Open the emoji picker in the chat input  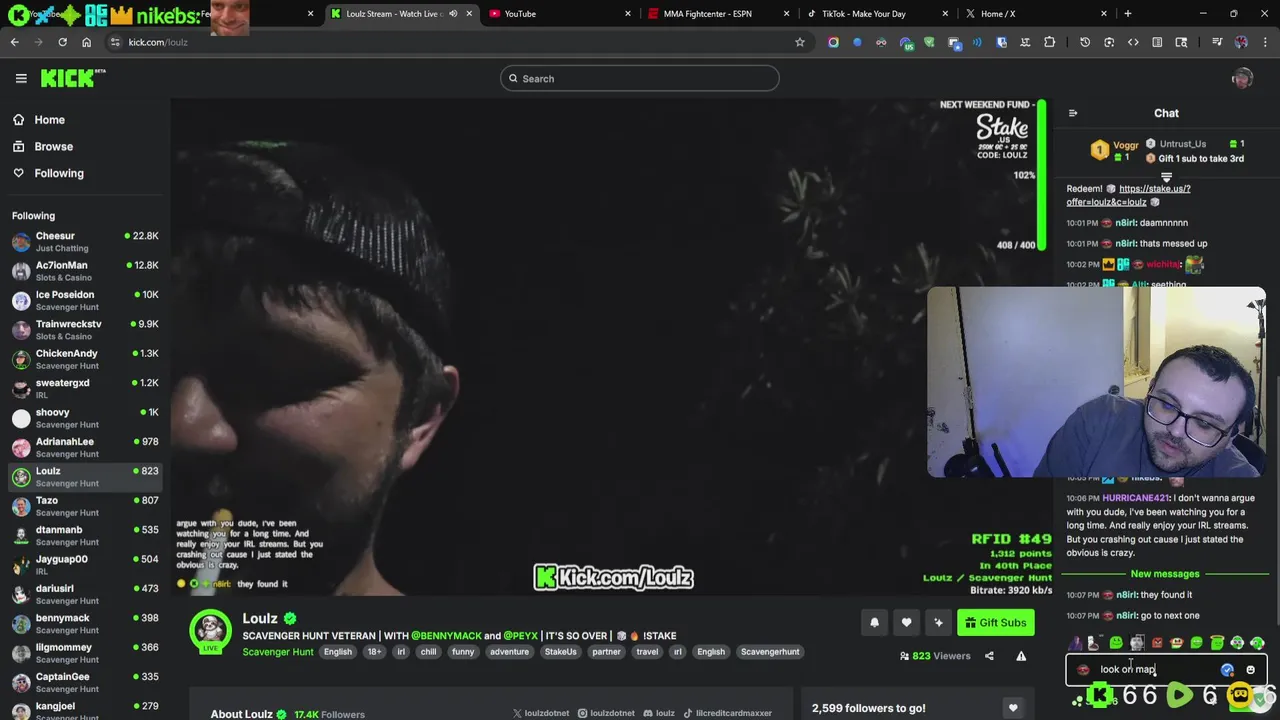point(1250,670)
